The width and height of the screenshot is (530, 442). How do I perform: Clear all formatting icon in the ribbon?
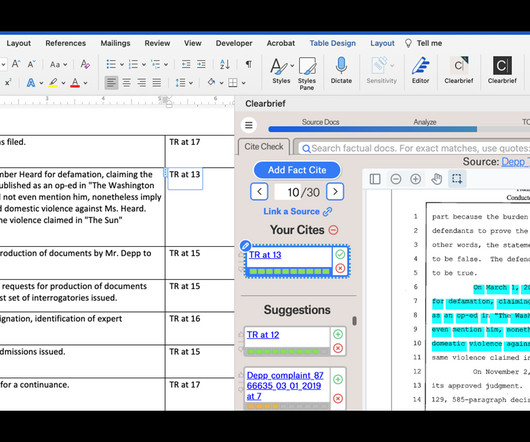coord(85,64)
